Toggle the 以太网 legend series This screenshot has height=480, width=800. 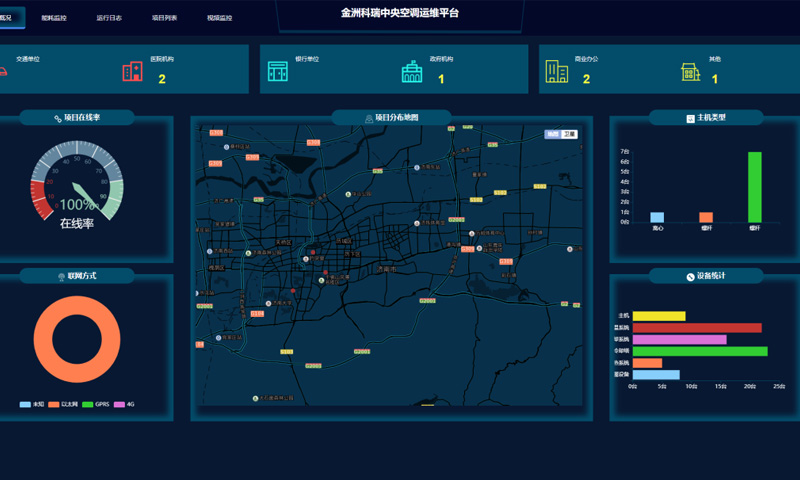[x=54, y=404]
